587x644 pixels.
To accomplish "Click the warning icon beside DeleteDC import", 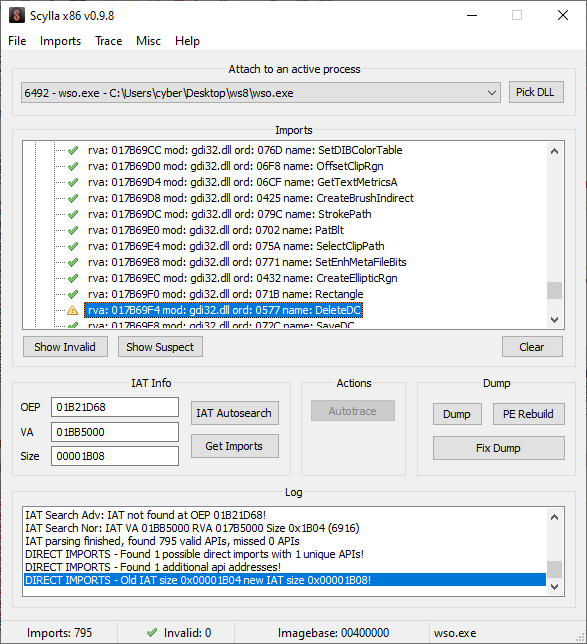I will (72, 310).
